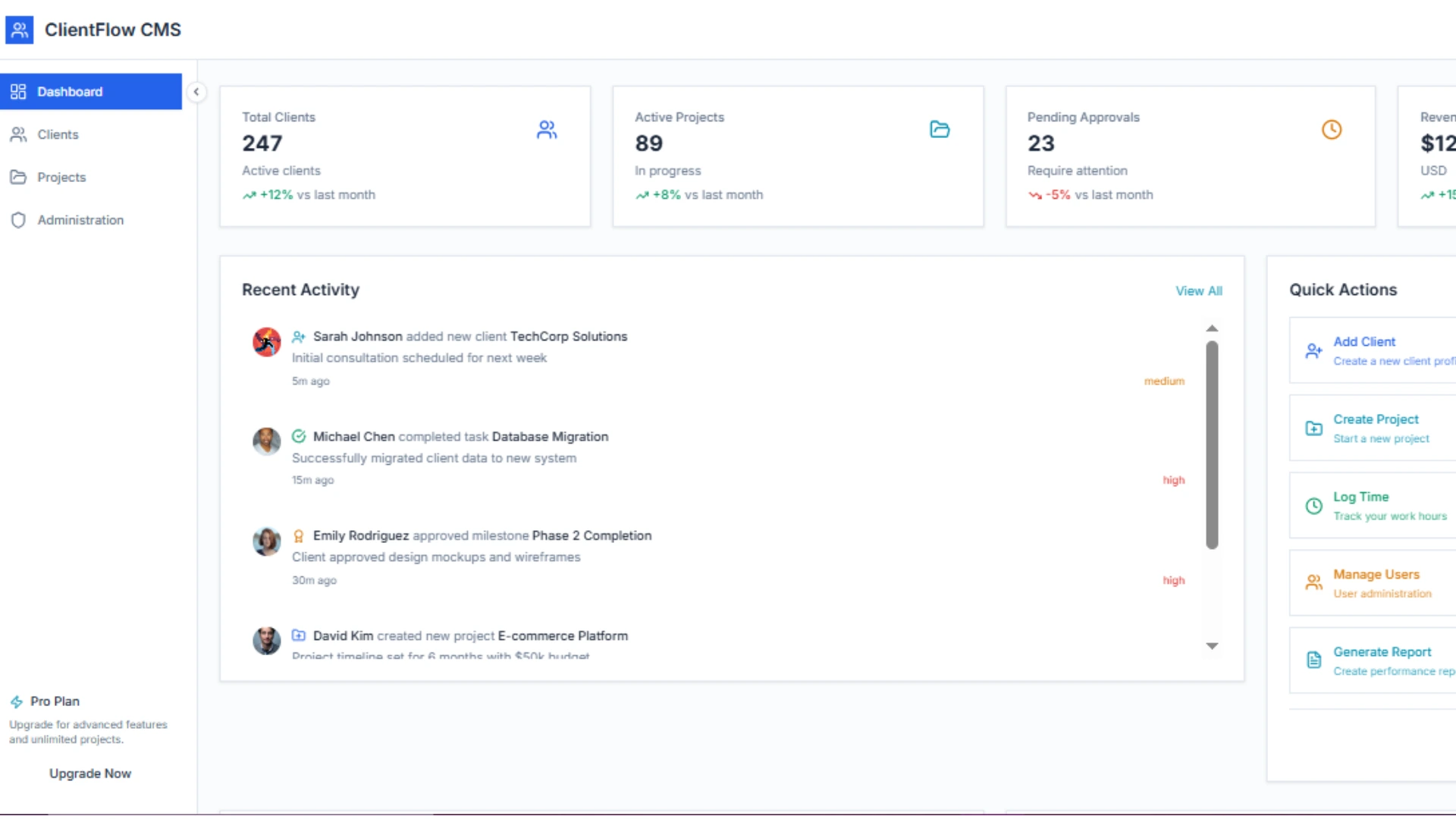Click Michael Chen's profile avatar
The image size is (1456, 819).
[265, 441]
